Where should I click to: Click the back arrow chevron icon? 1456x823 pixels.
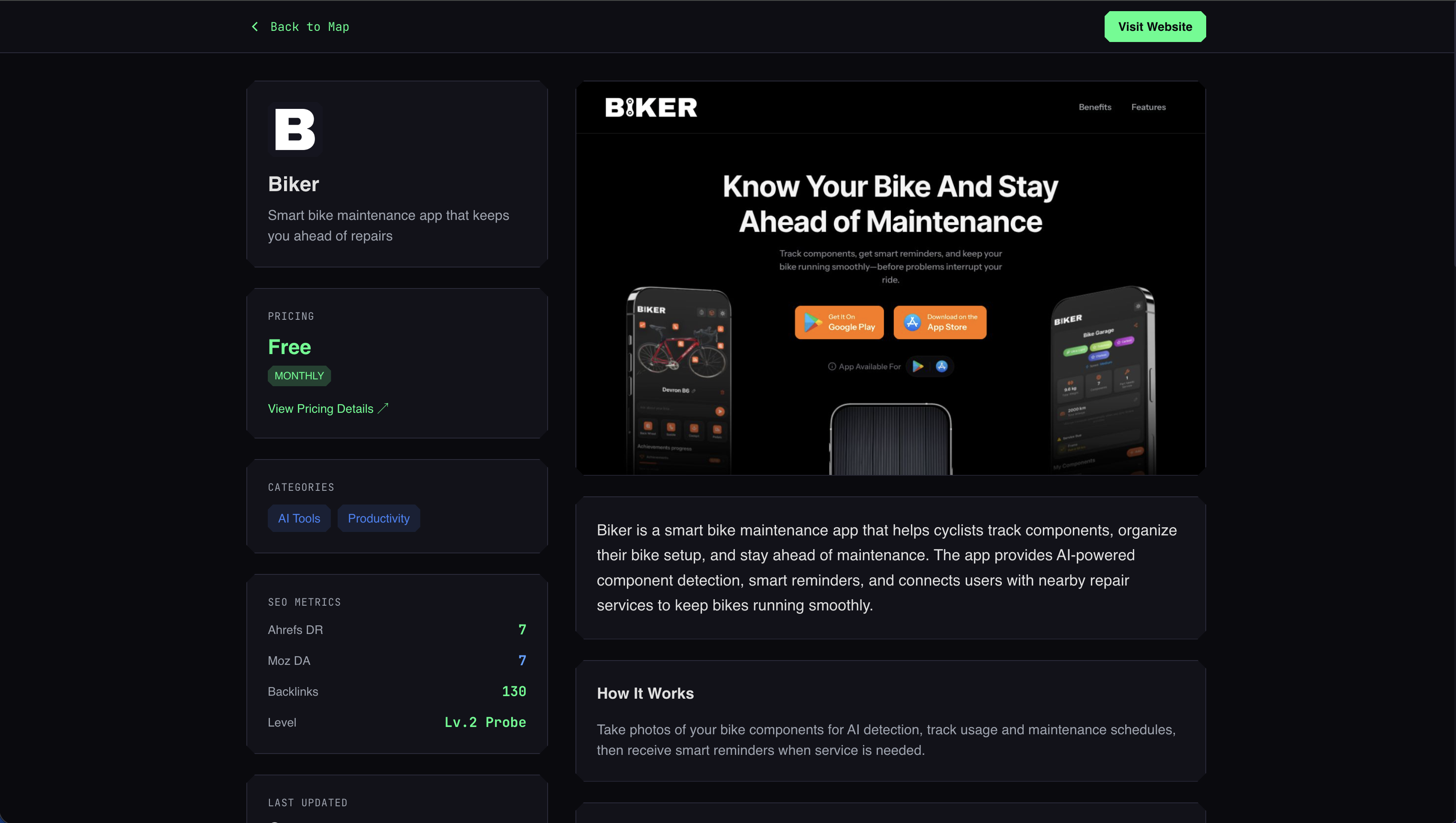(x=255, y=27)
